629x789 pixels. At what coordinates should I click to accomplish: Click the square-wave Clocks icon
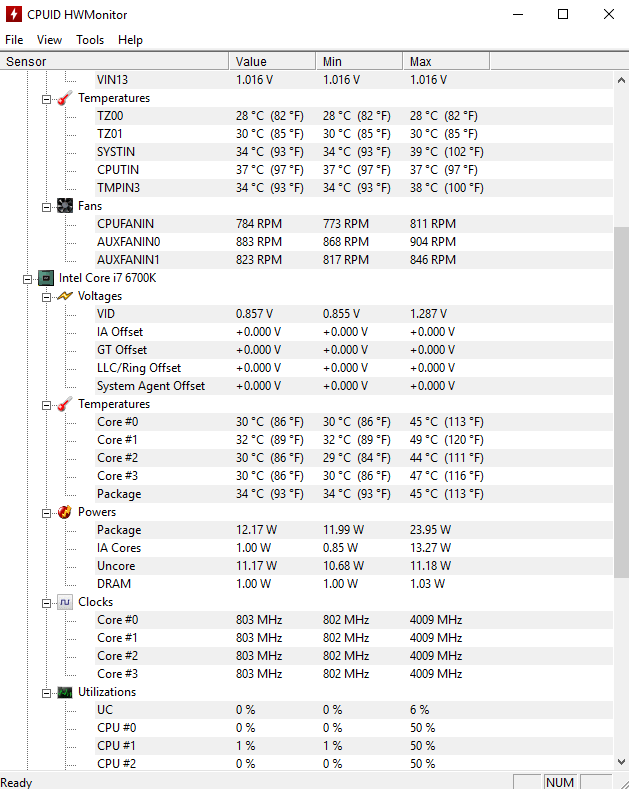64,602
